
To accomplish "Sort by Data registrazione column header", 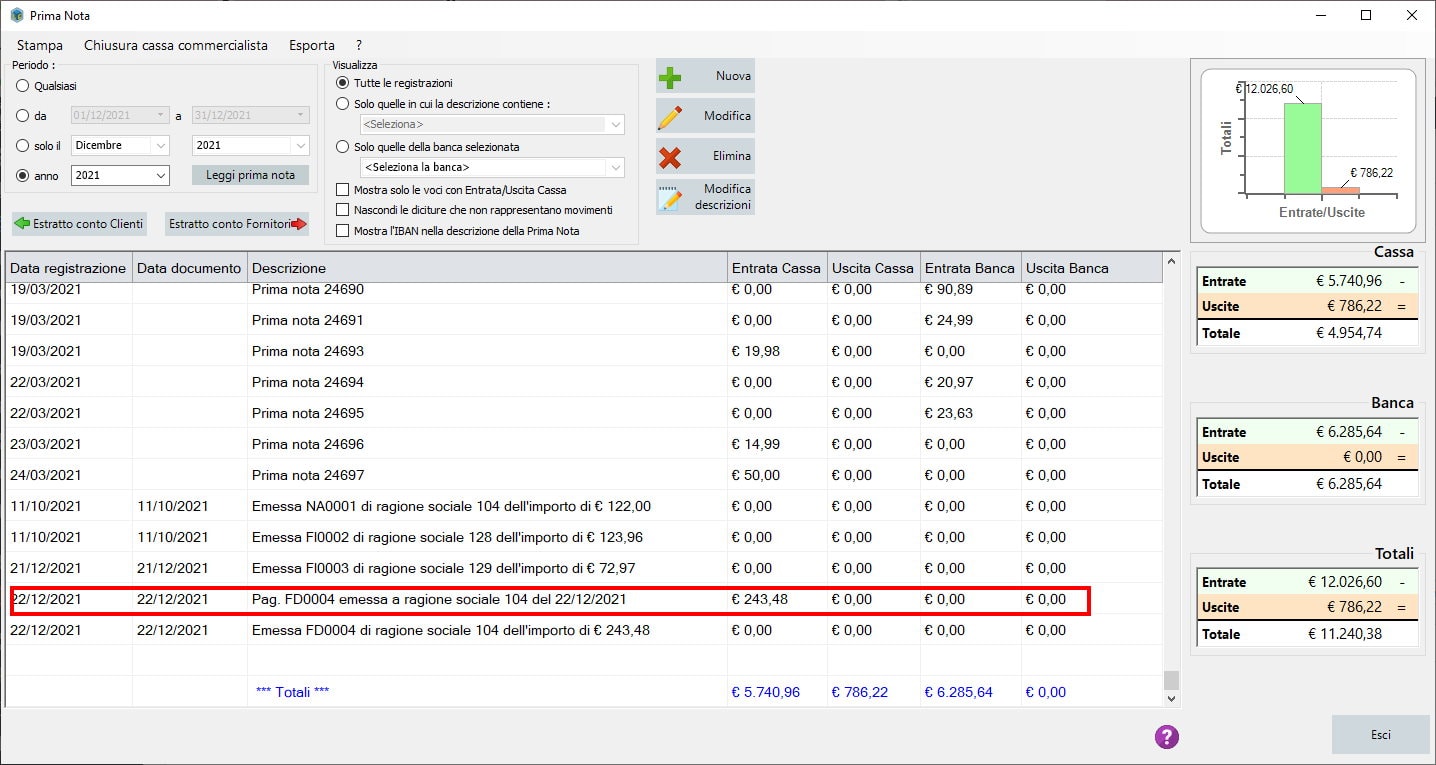I will 68,268.
